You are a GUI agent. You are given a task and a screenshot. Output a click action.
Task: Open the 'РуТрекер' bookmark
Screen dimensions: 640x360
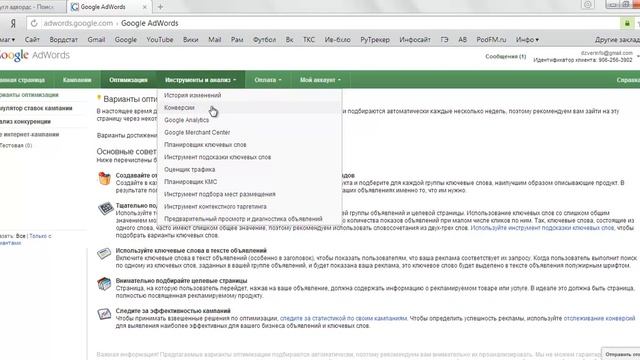[x=375, y=40]
